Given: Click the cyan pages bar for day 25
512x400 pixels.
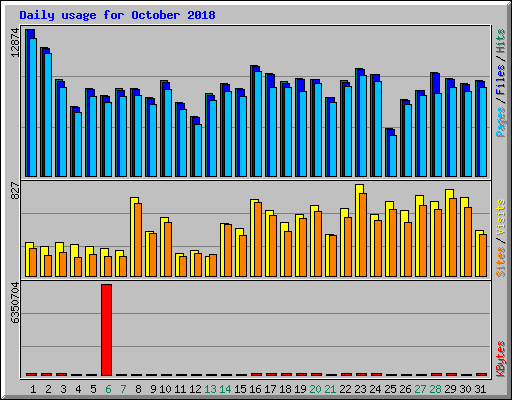Looking at the screenshot, I should [x=393, y=156].
